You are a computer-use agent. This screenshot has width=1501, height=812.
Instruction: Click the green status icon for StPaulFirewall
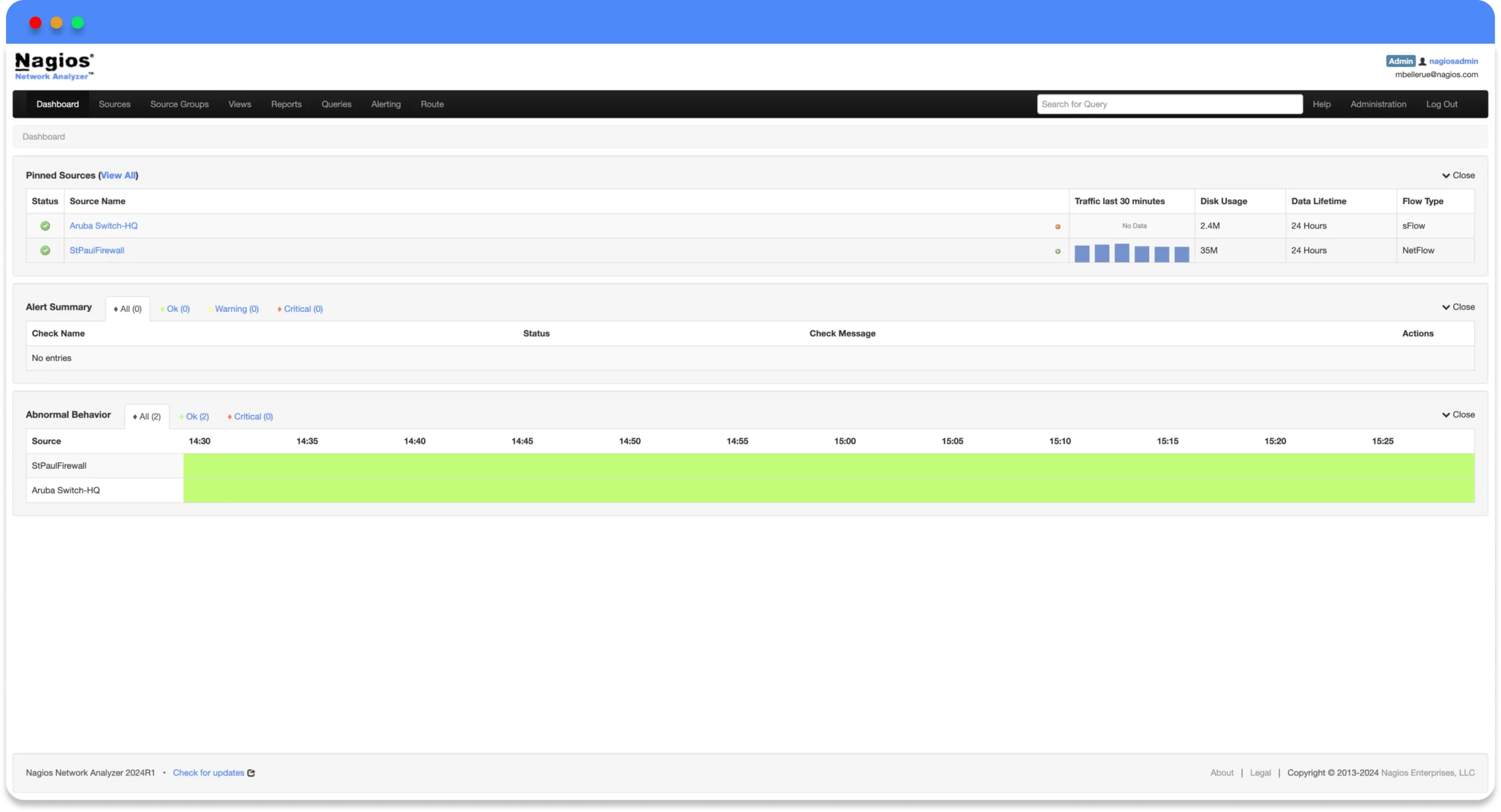point(44,250)
